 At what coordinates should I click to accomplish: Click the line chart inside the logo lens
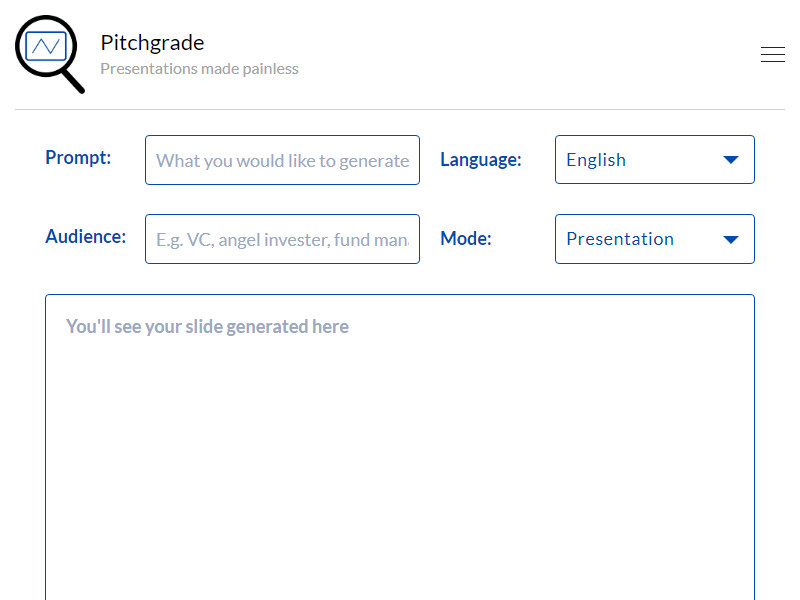click(x=47, y=46)
